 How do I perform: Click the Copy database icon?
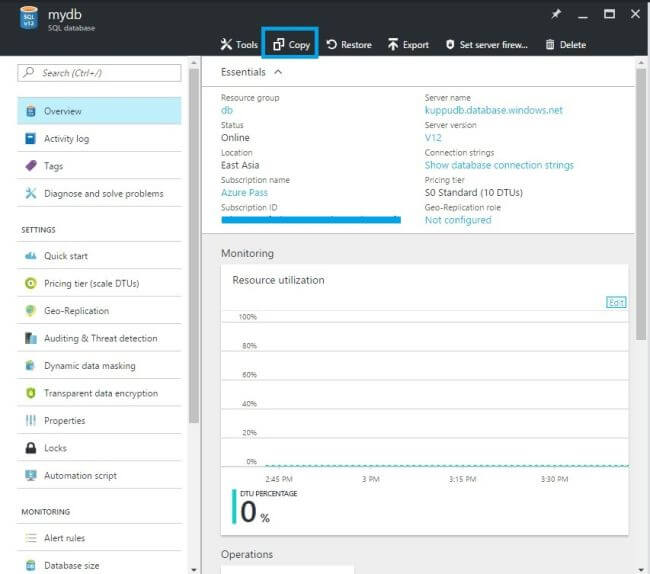(x=279, y=44)
